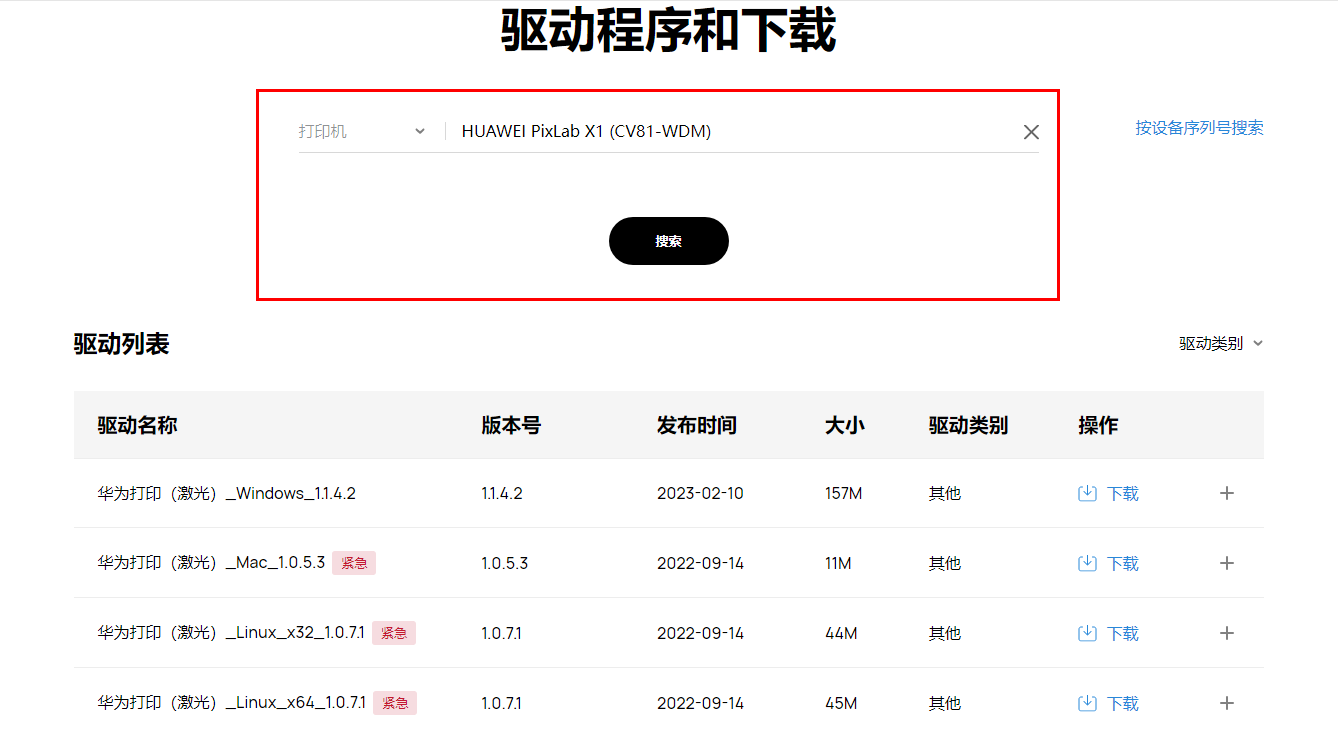Click the 版本号 column header
The width and height of the screenshot is (1338, 733).
(511, 425)
